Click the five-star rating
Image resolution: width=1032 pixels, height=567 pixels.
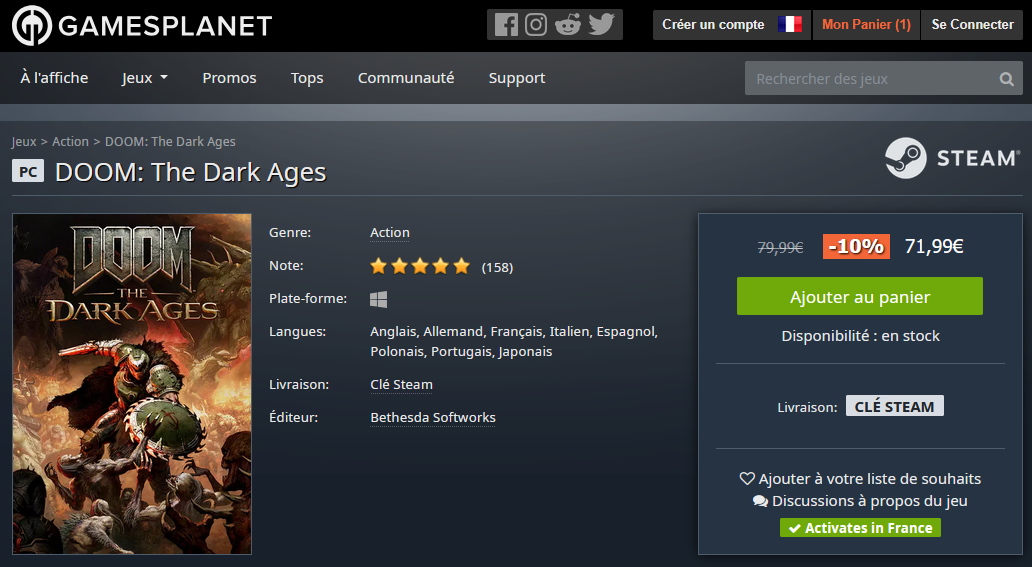tap(420, 266)
